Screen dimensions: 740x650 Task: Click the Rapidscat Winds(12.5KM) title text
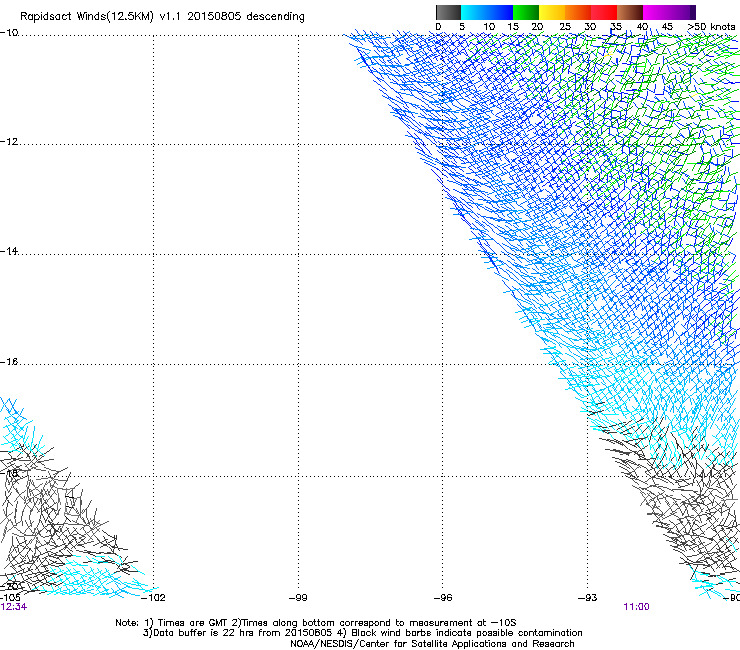tap(162, 17)
